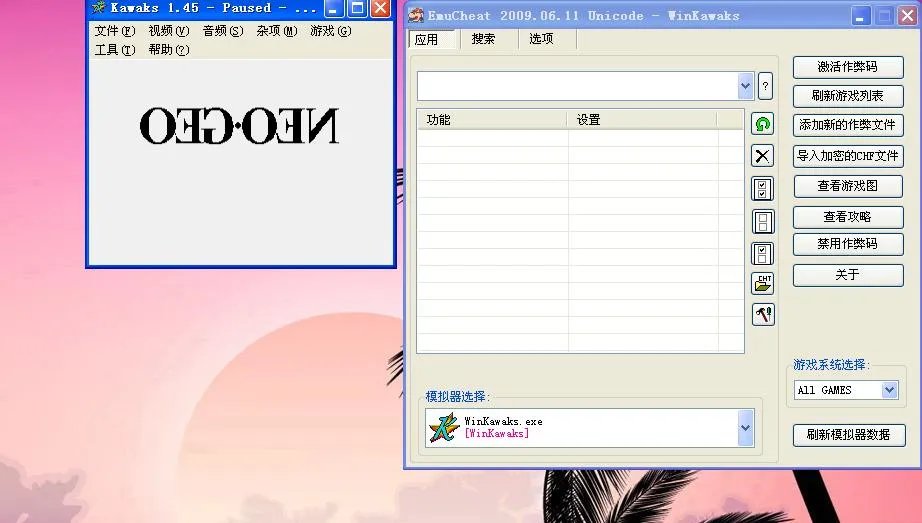Click the 激活作弊码 button
The height and width of the screenshot is (523, 922).
click(848, 67)
